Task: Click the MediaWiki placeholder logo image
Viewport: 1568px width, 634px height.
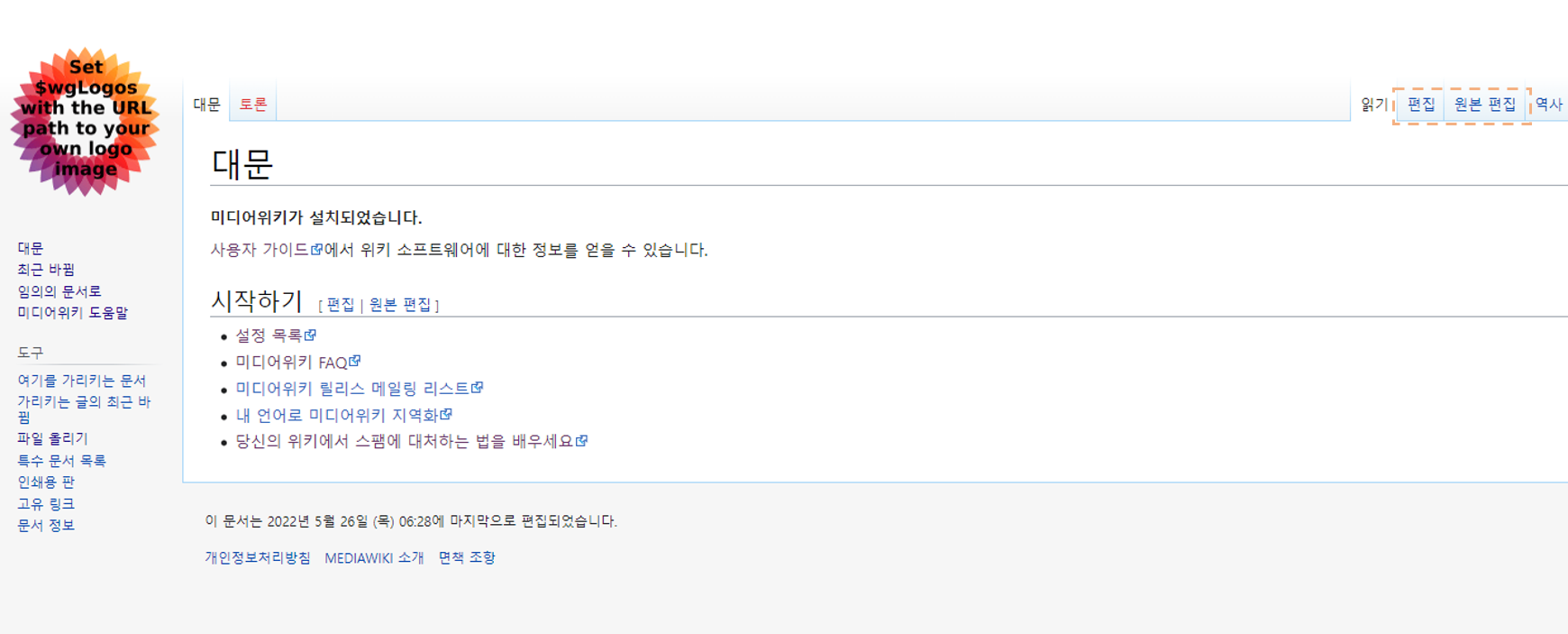Action: pos(86,121)
